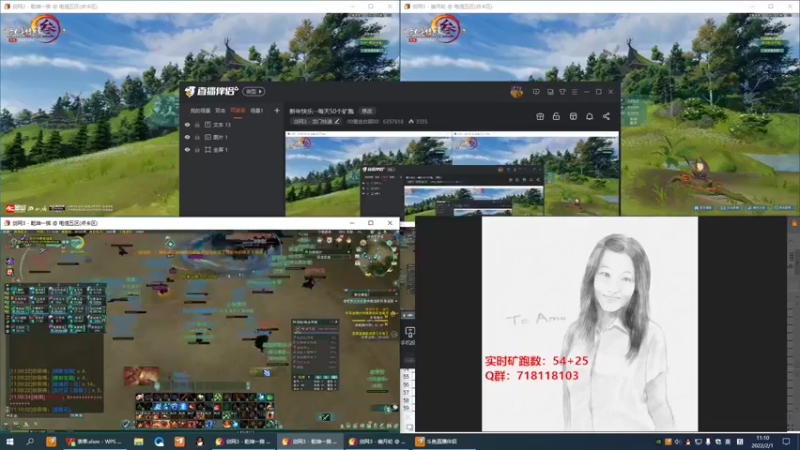Open the hamburger menu in streaming app title bar
Viewport: 800px width, 450px height.
click(574, 92)
